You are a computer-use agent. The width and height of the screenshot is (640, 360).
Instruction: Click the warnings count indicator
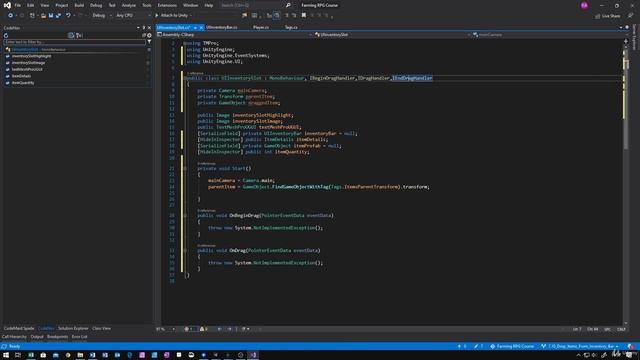(x=204, y=329)
